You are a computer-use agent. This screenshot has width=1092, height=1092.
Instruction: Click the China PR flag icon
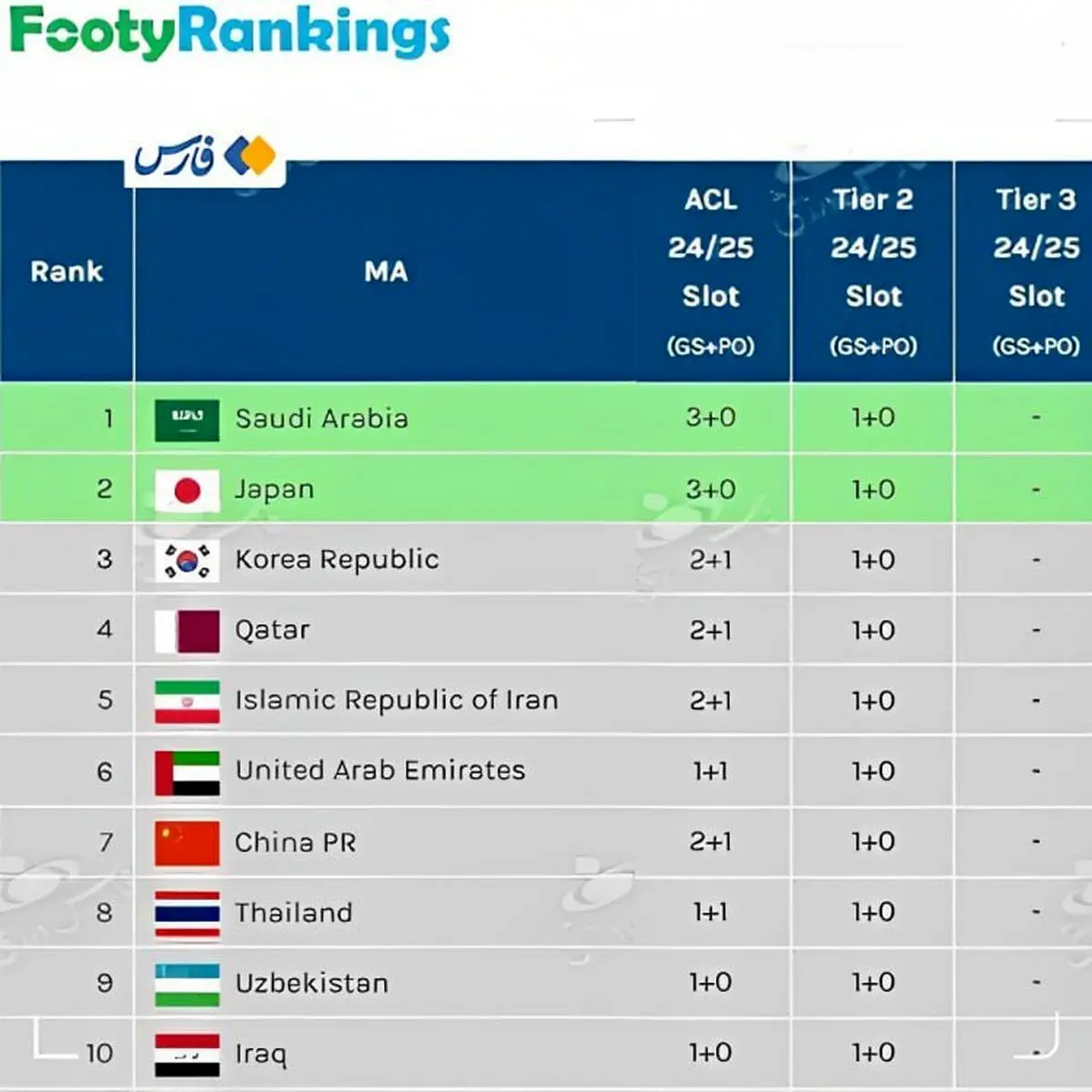[x=187, y=843]
